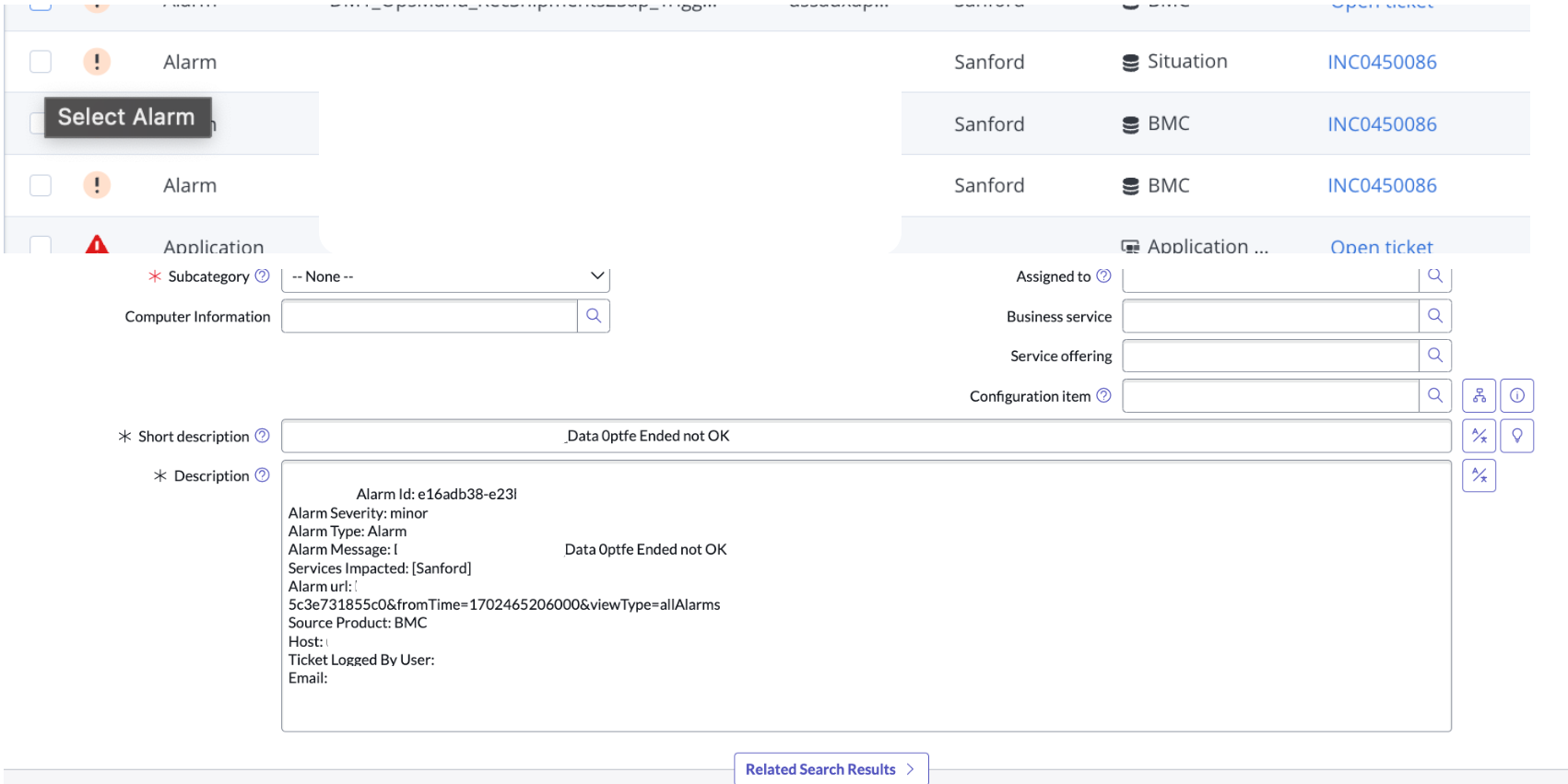Click the suggestion icon beside the Description box
The height and width of the screenshot is (784, 1568).
pyautogui.click(x=1480, y=475)
